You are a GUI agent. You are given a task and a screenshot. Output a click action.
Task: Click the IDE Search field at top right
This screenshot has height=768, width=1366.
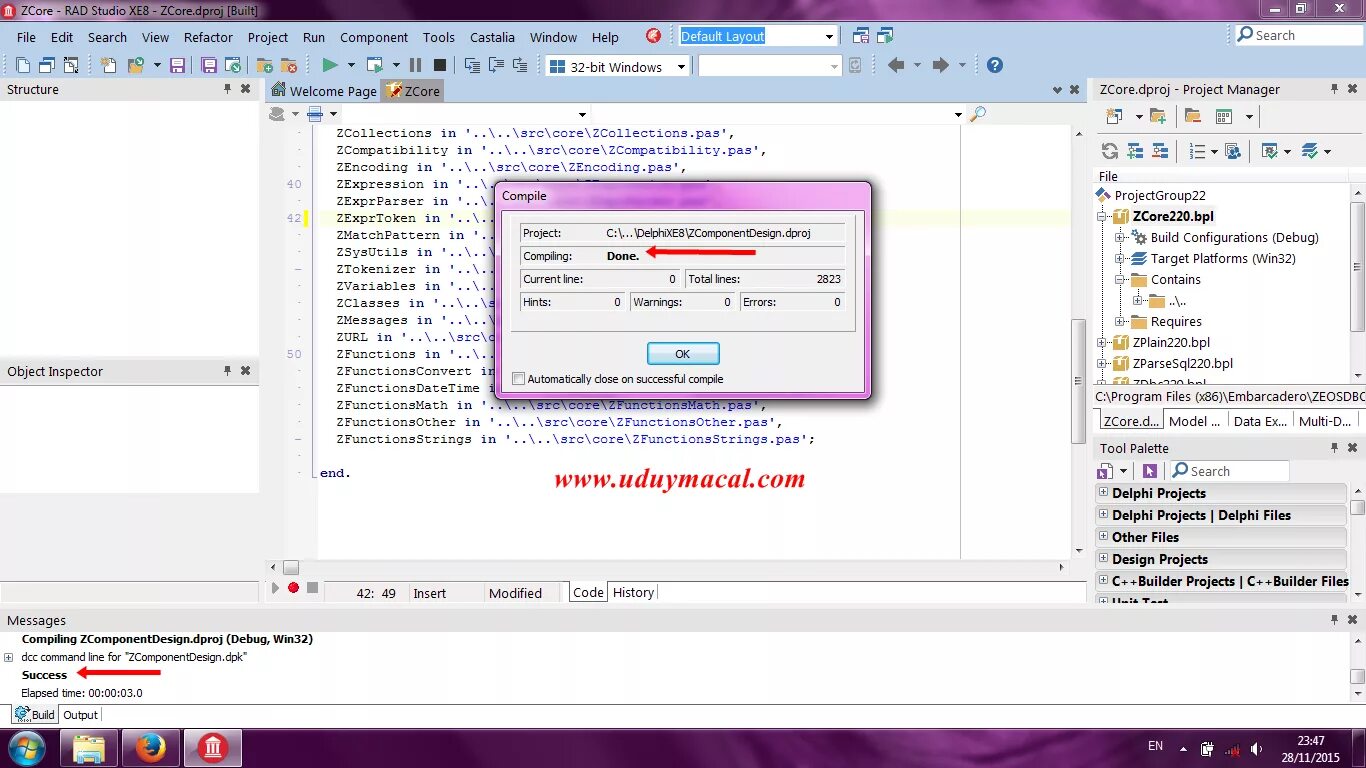(x=1298, y=35)
